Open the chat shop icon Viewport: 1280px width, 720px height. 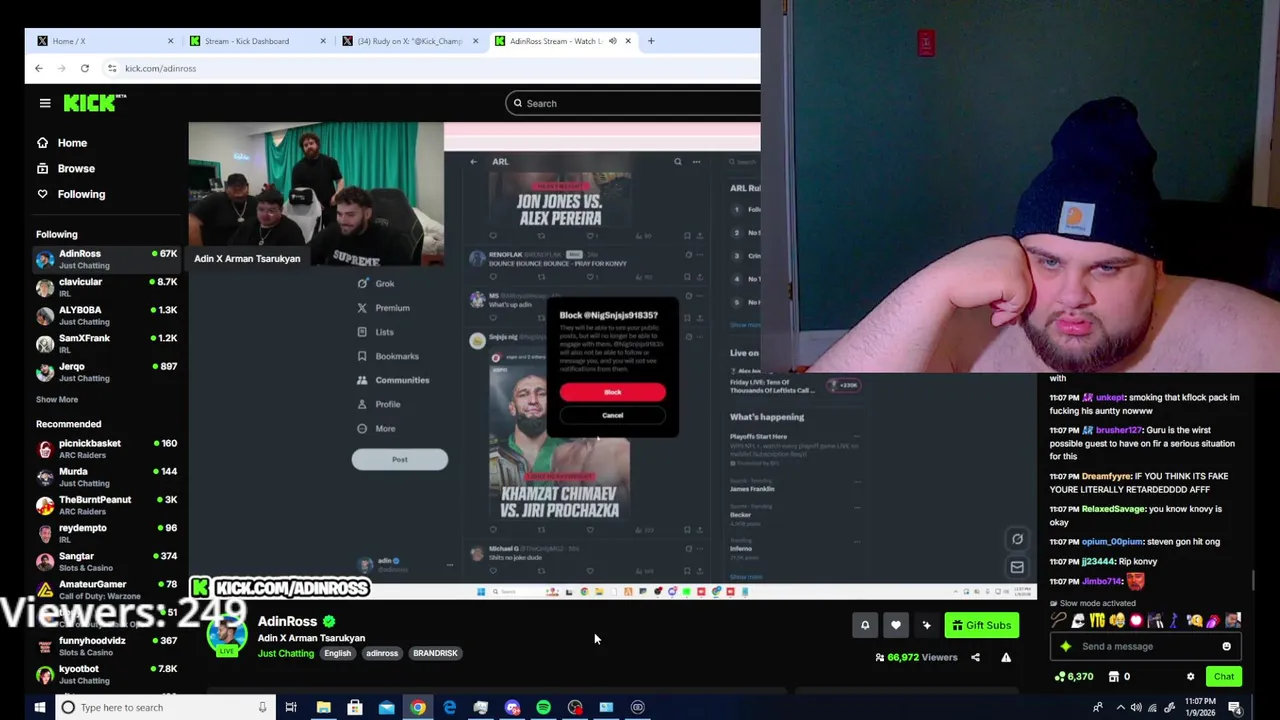(x=1113, y=677)
